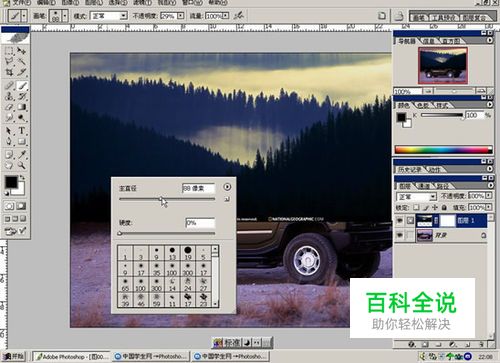Switch to Standard edit mode

pyautogui.click(x=9, y=206)
